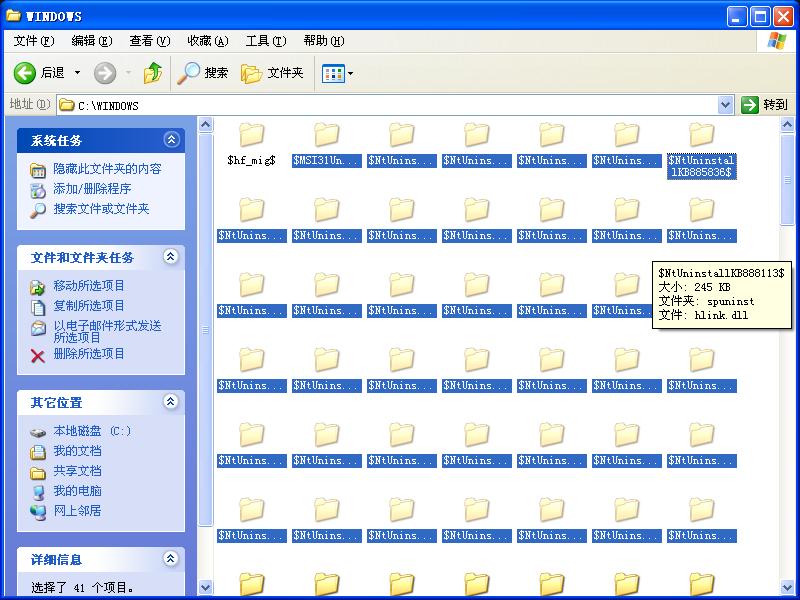This screenshot has height=600, width=800.
Task: Click the 移动所选项目 move icon
Action: point(38,288)
